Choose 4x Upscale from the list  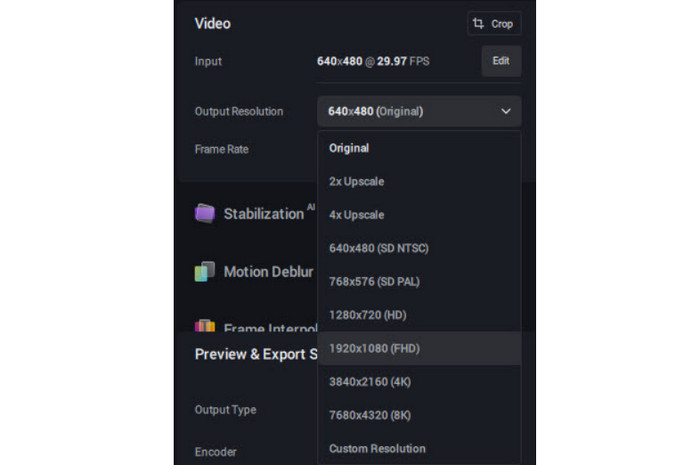pyautogui.click(x=419, y=215)
